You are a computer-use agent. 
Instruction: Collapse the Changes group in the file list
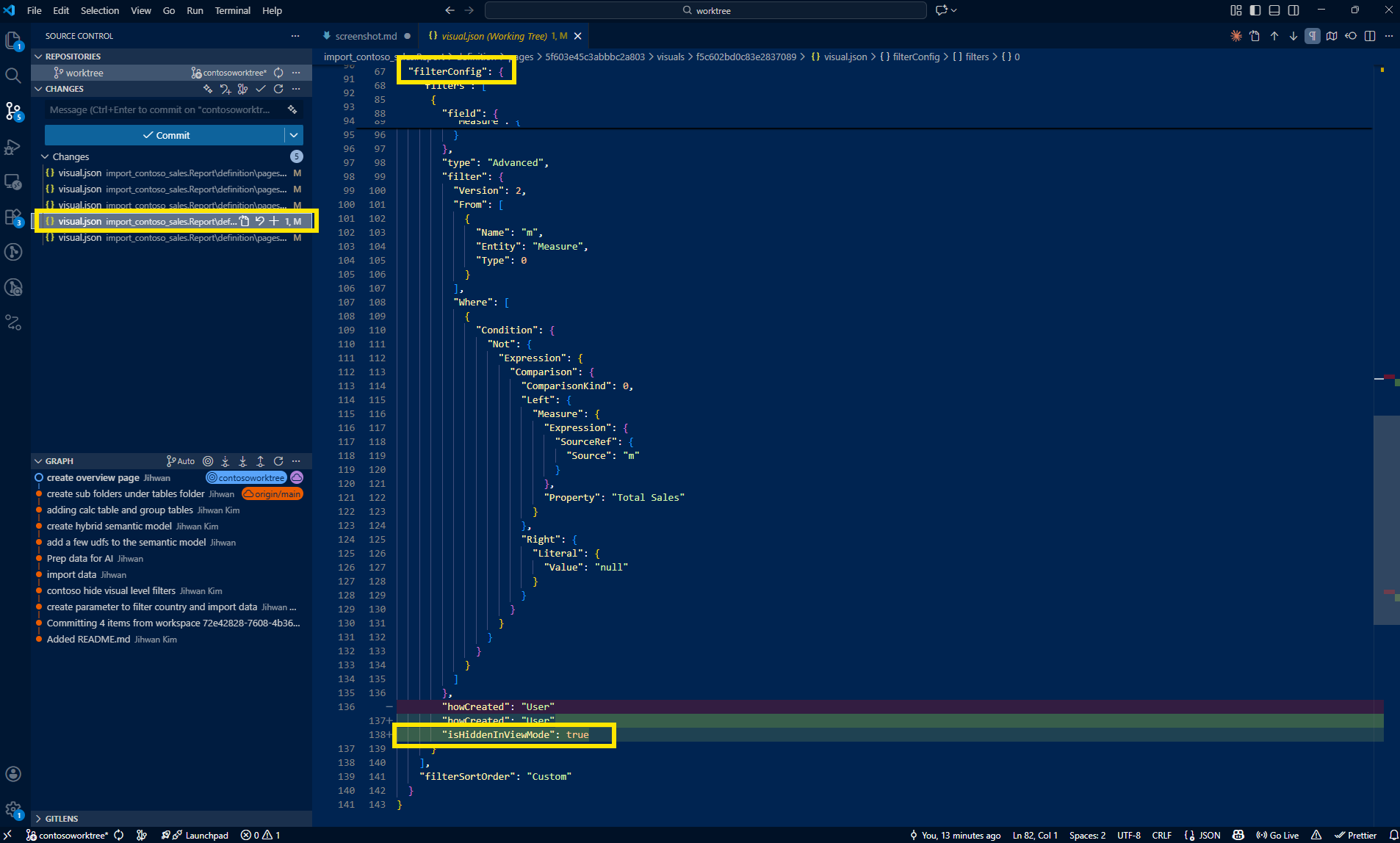tap(45, 156)
